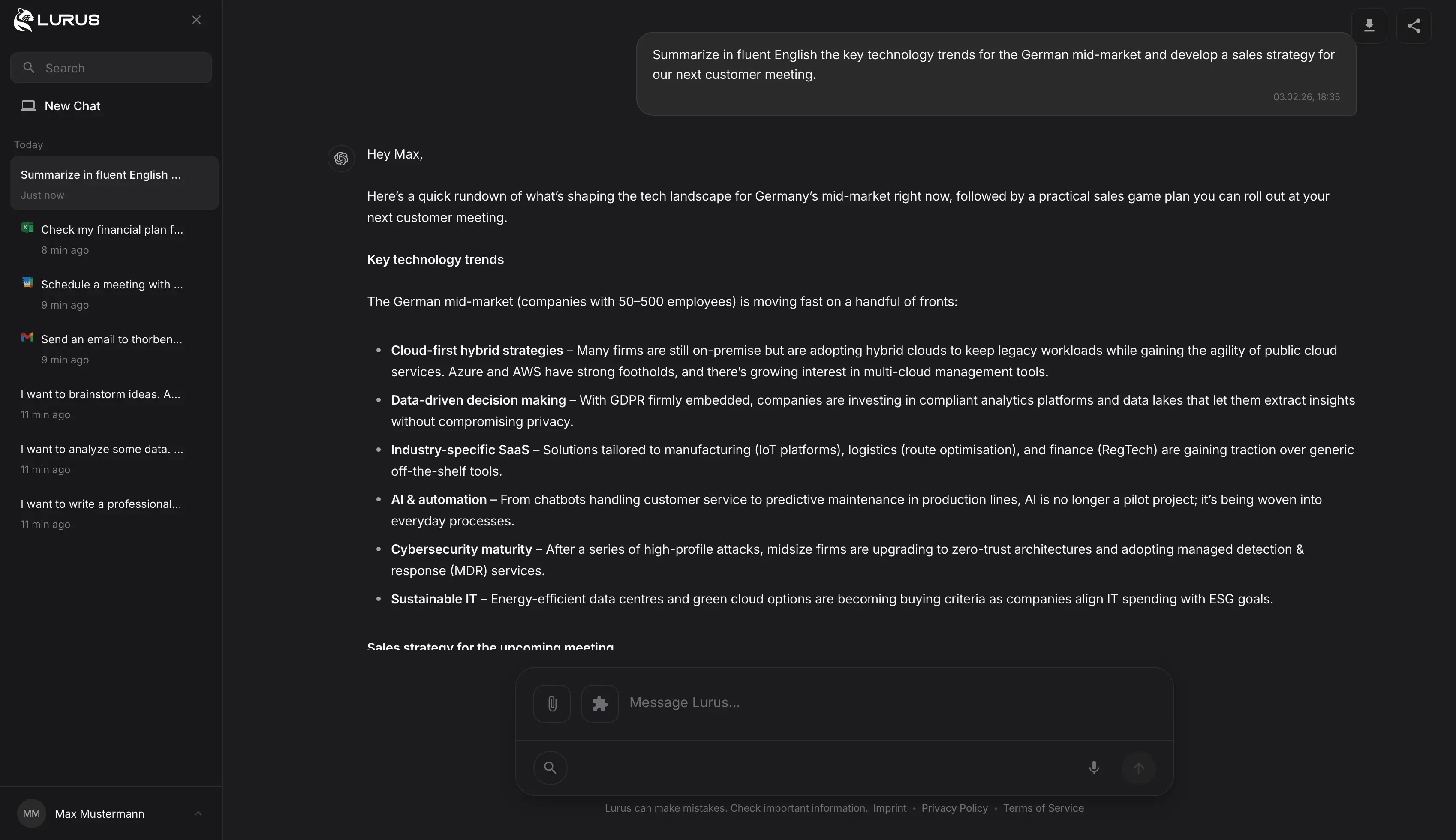Start a New Chat
The width and height of the screenshot is (1456, 840).
click(72, 106)
